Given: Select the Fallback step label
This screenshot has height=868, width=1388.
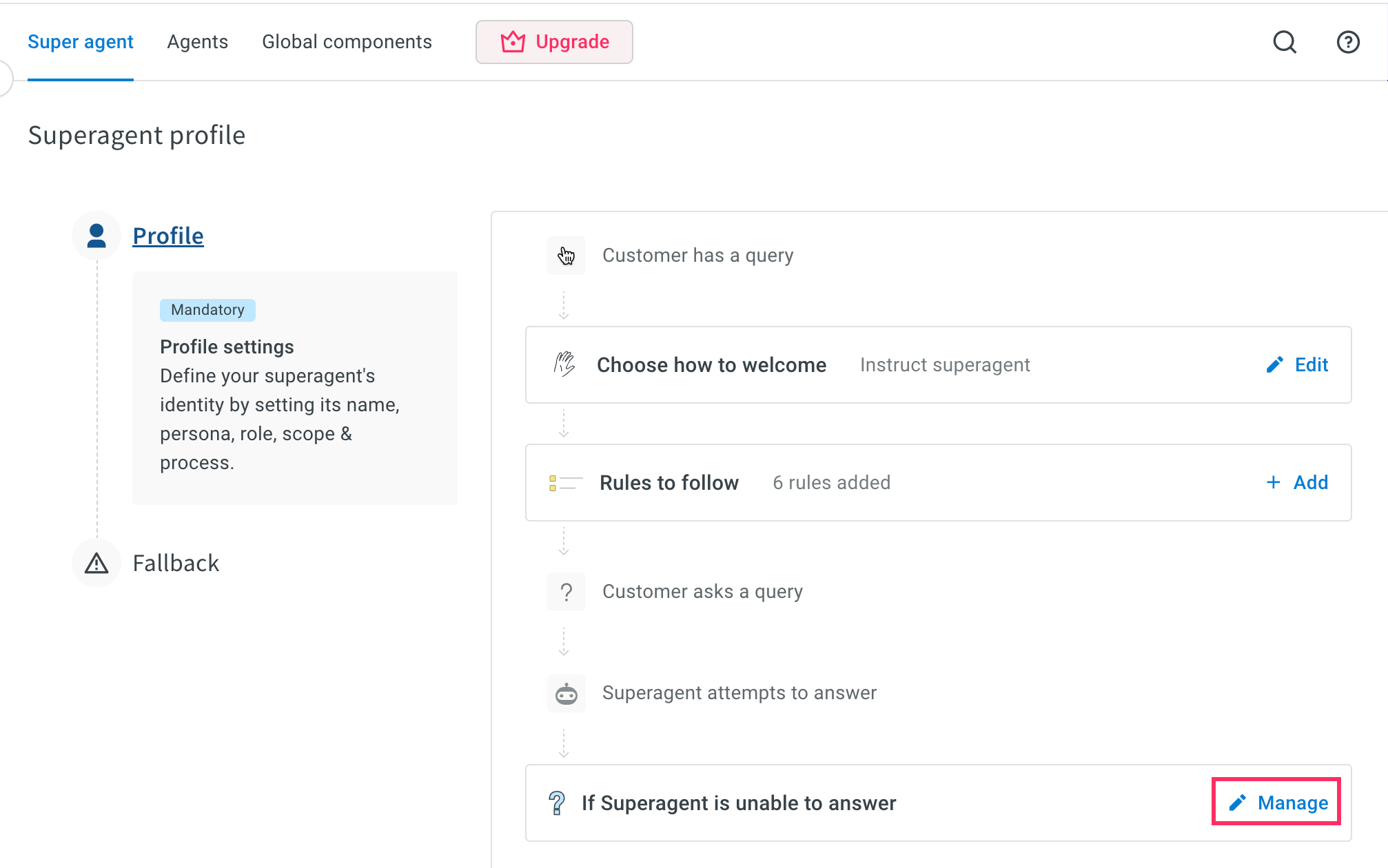Looking at the screenshot, I should 176,564.
